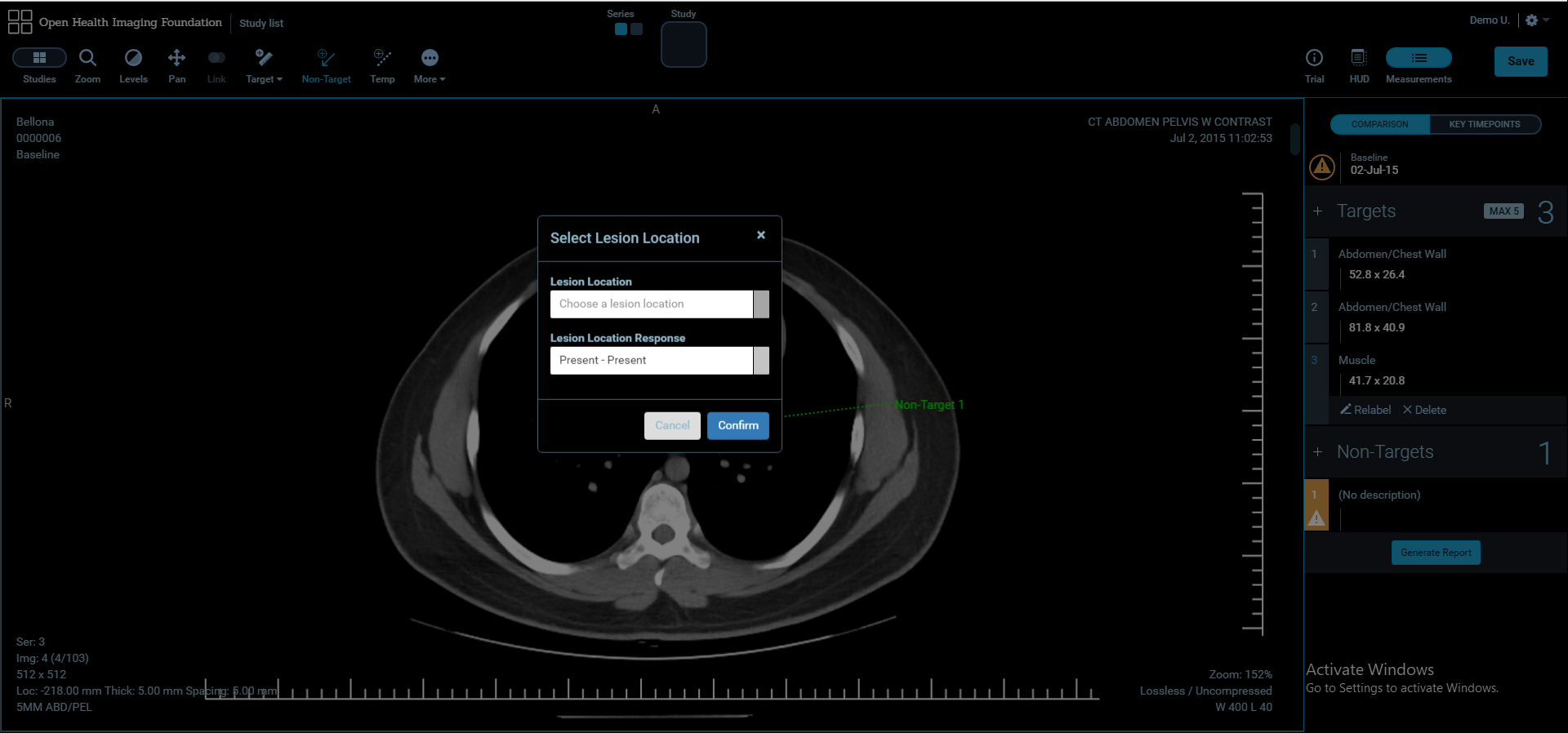Expand the Target tool dropdown

264,58
